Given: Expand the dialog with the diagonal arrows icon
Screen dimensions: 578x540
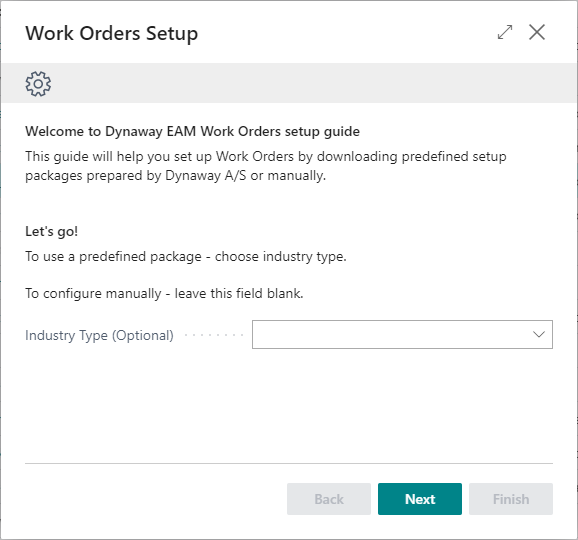Looking at the screenshot, I should click(505, 32).
